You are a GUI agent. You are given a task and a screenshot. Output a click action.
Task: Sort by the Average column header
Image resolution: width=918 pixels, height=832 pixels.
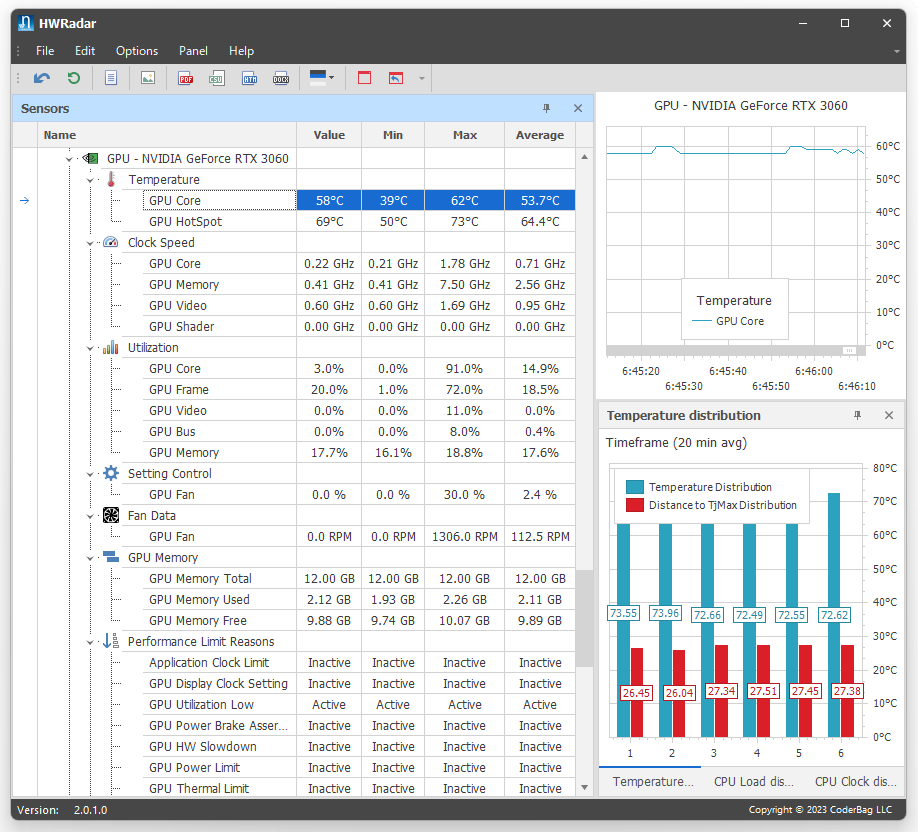click(x=540, y=135)
